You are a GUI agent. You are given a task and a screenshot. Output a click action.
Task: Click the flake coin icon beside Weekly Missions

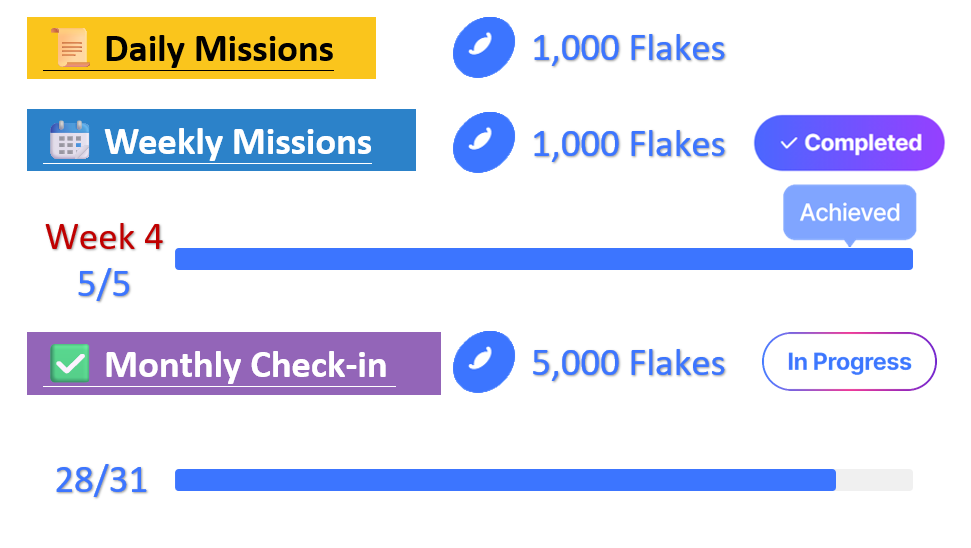click(x=484, y=142)
